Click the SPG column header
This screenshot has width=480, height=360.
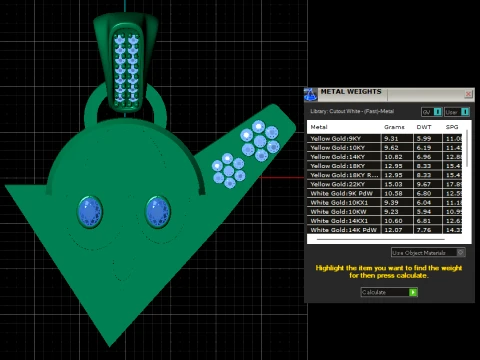(452, 127)
